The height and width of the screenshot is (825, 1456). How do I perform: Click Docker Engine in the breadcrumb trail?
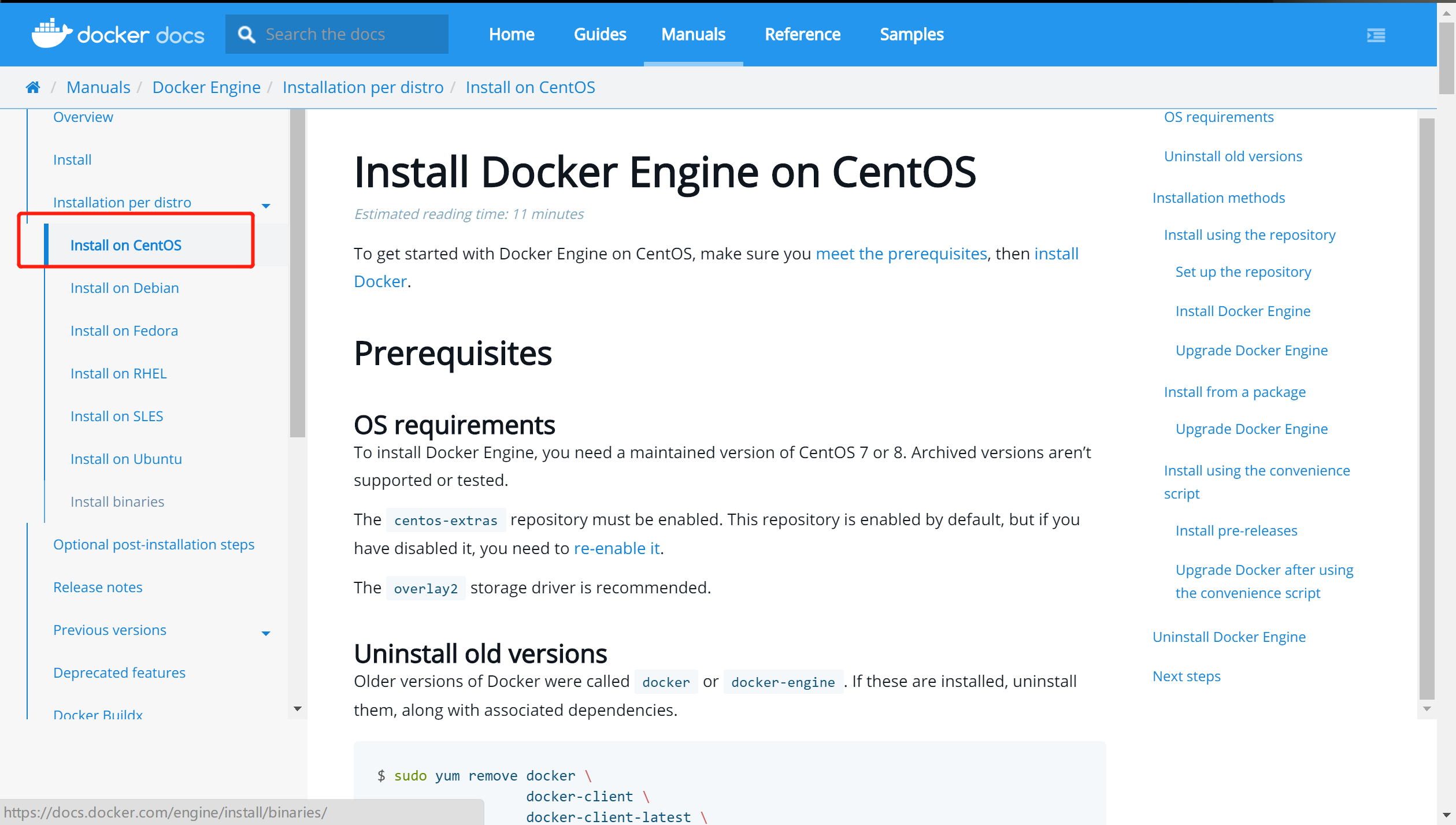(x=206, y=87)
